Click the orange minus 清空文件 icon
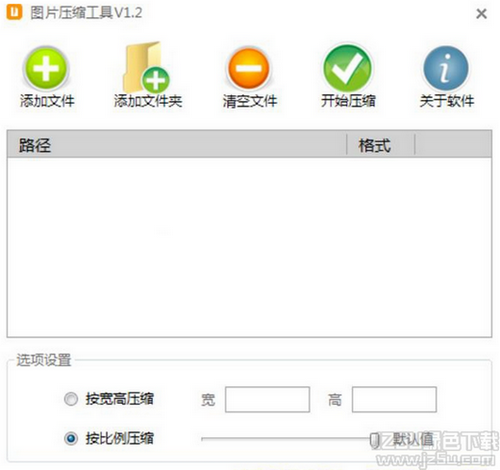The image size is (500, 470). [249, 68]
